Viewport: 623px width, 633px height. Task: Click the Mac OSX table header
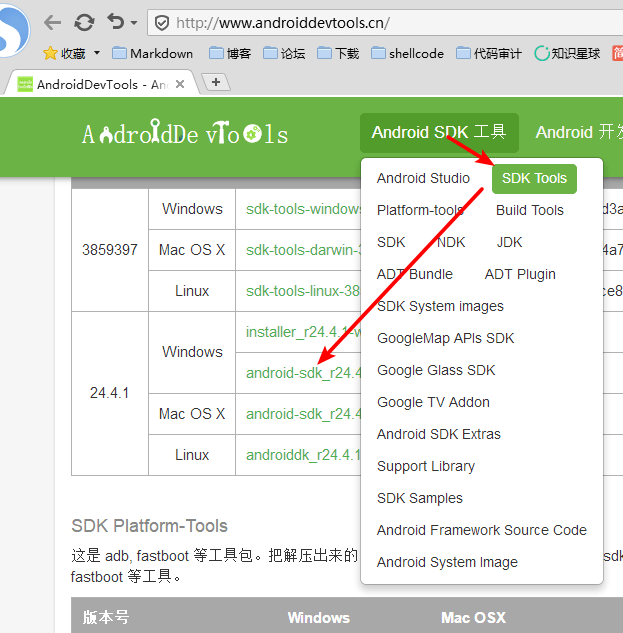coord(473,618)
